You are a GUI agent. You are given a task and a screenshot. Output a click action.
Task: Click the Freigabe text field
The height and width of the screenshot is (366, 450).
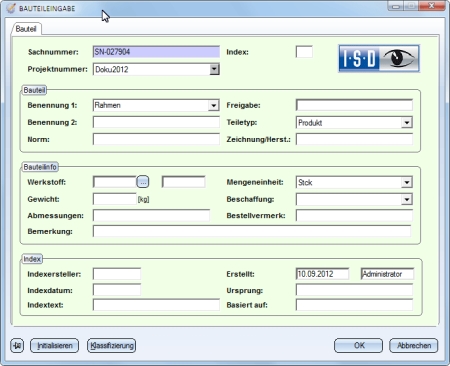click(354, 105)
